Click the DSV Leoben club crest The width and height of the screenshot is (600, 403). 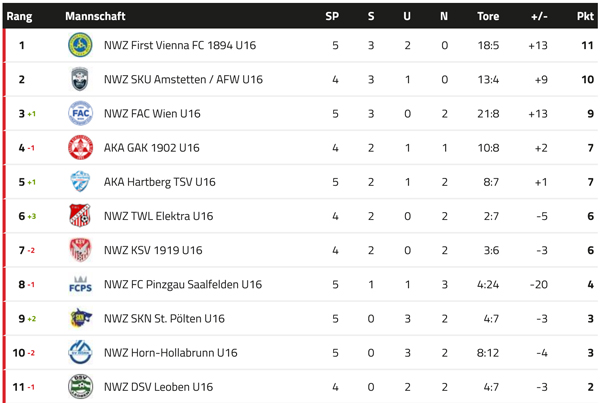tap(80, 387)
